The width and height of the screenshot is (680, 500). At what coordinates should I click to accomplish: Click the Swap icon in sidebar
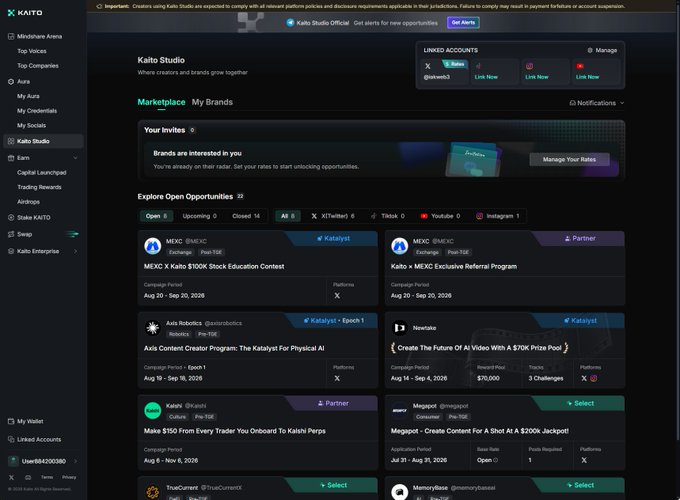point(11,234)
